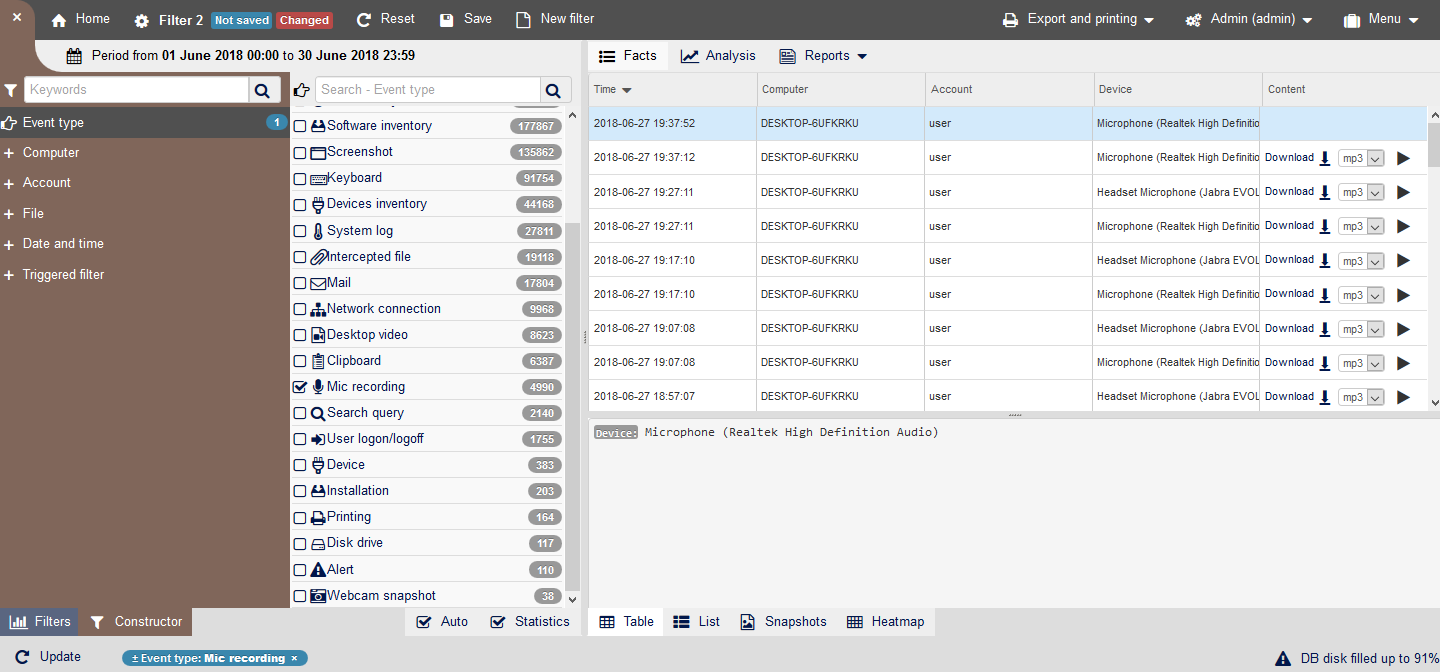Close the panel with the X button
Screen dimensions: 1440x672
point(17,17)
